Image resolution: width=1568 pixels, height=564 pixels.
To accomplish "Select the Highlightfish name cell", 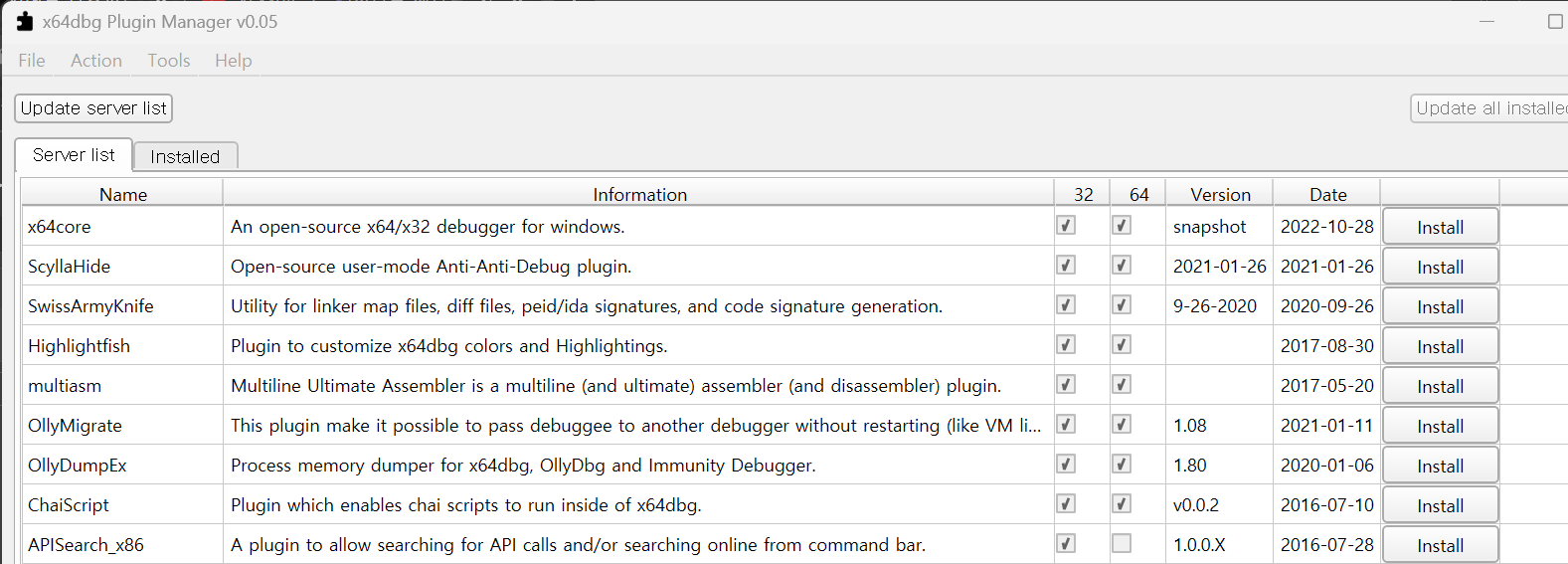I will 123,346.
